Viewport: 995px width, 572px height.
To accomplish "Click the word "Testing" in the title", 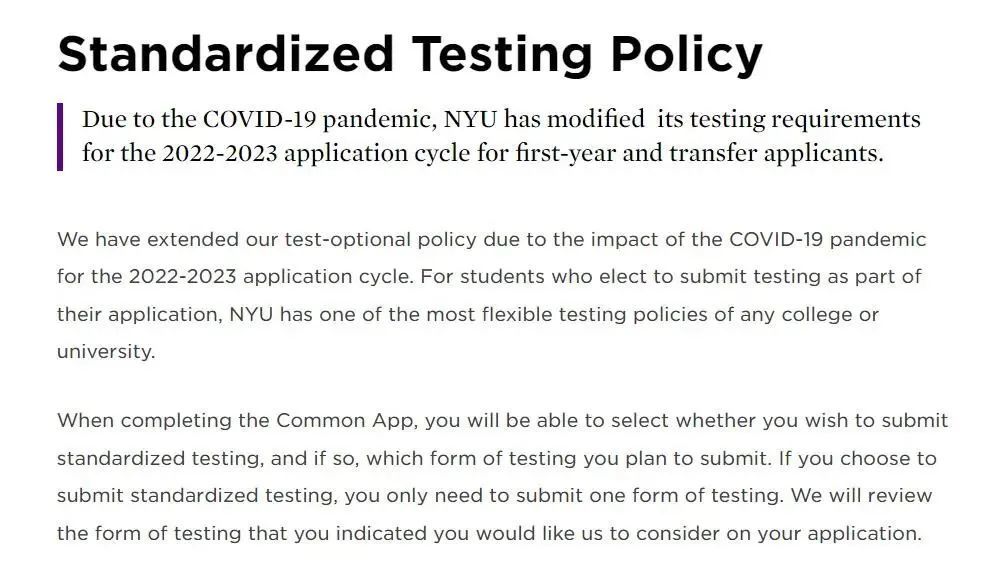I will 502,56.
